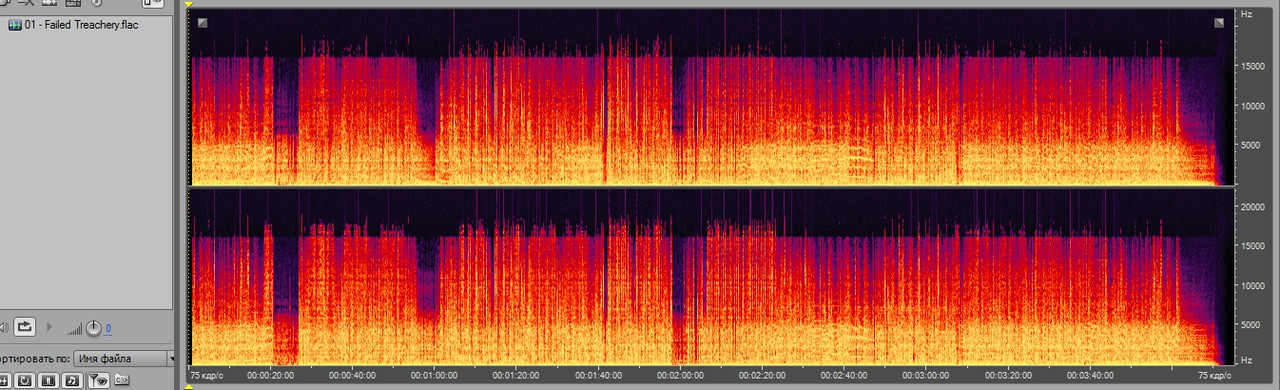The height and width of the screenshot is (390, 1280).
Task: Open the sort by dropdown showing Имя файла
Action: (124, 359)
